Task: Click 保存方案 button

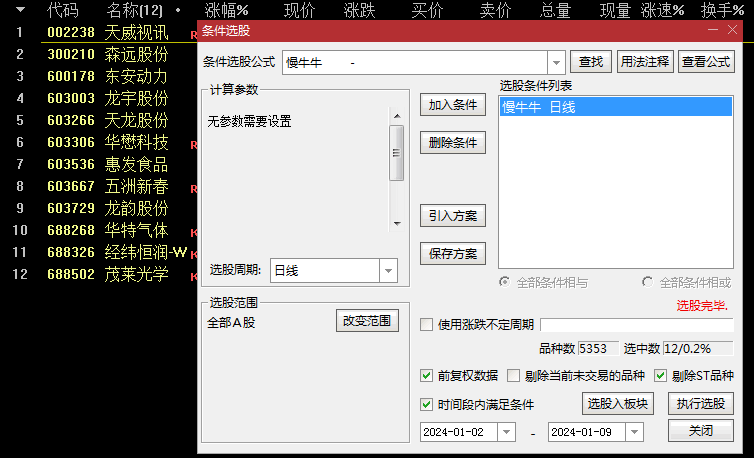Action: (x=453, y=254)
